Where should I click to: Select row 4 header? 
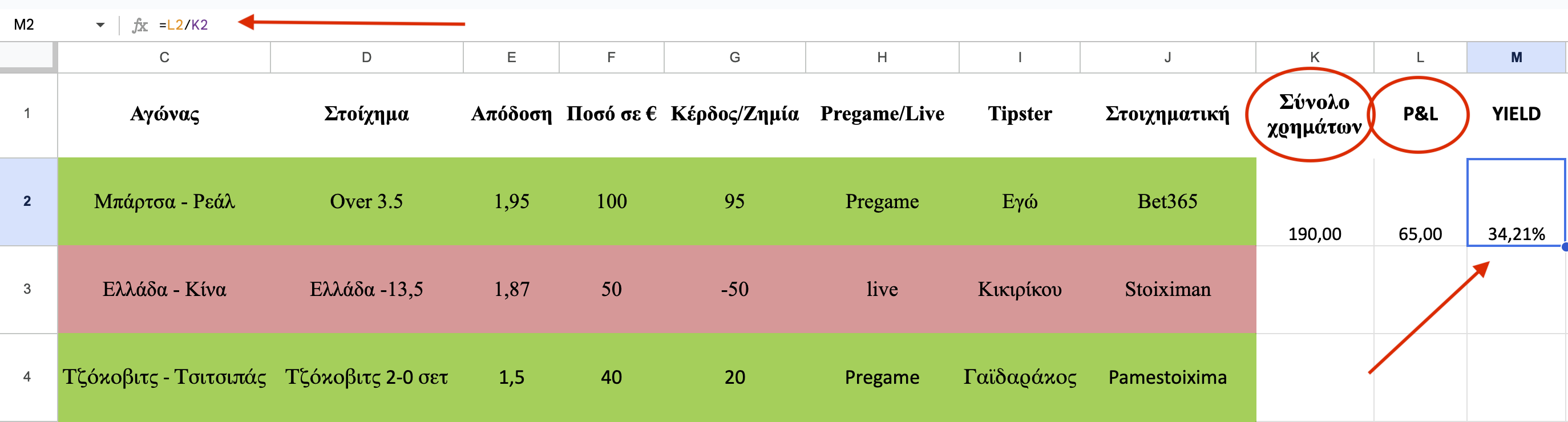pyautogui.click(x=28, y=377)
